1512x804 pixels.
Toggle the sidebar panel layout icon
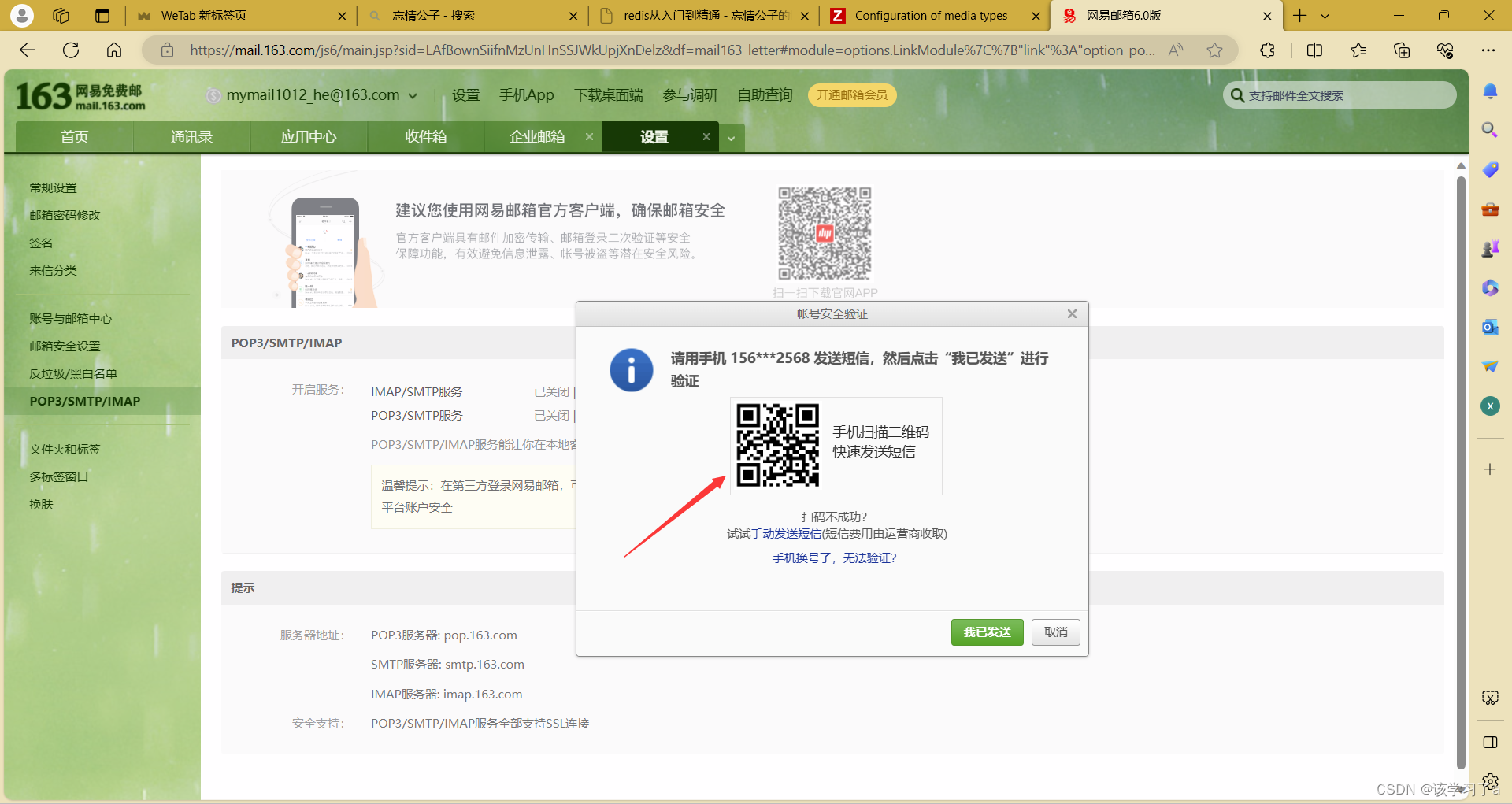click(1490, 743)
